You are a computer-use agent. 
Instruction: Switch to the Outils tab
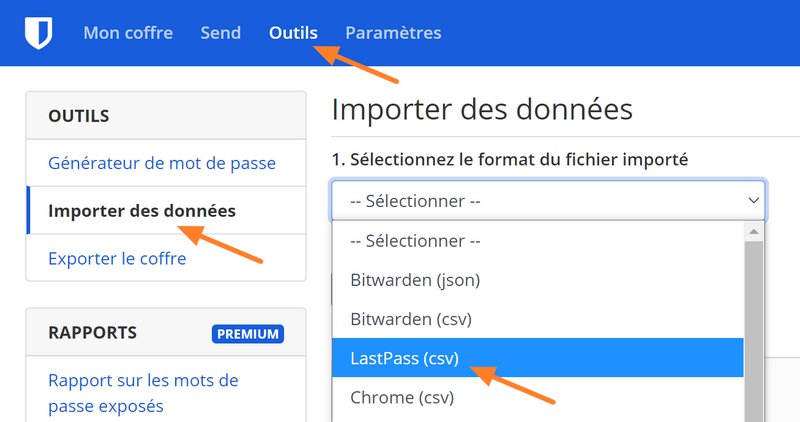tap(293, 33)
